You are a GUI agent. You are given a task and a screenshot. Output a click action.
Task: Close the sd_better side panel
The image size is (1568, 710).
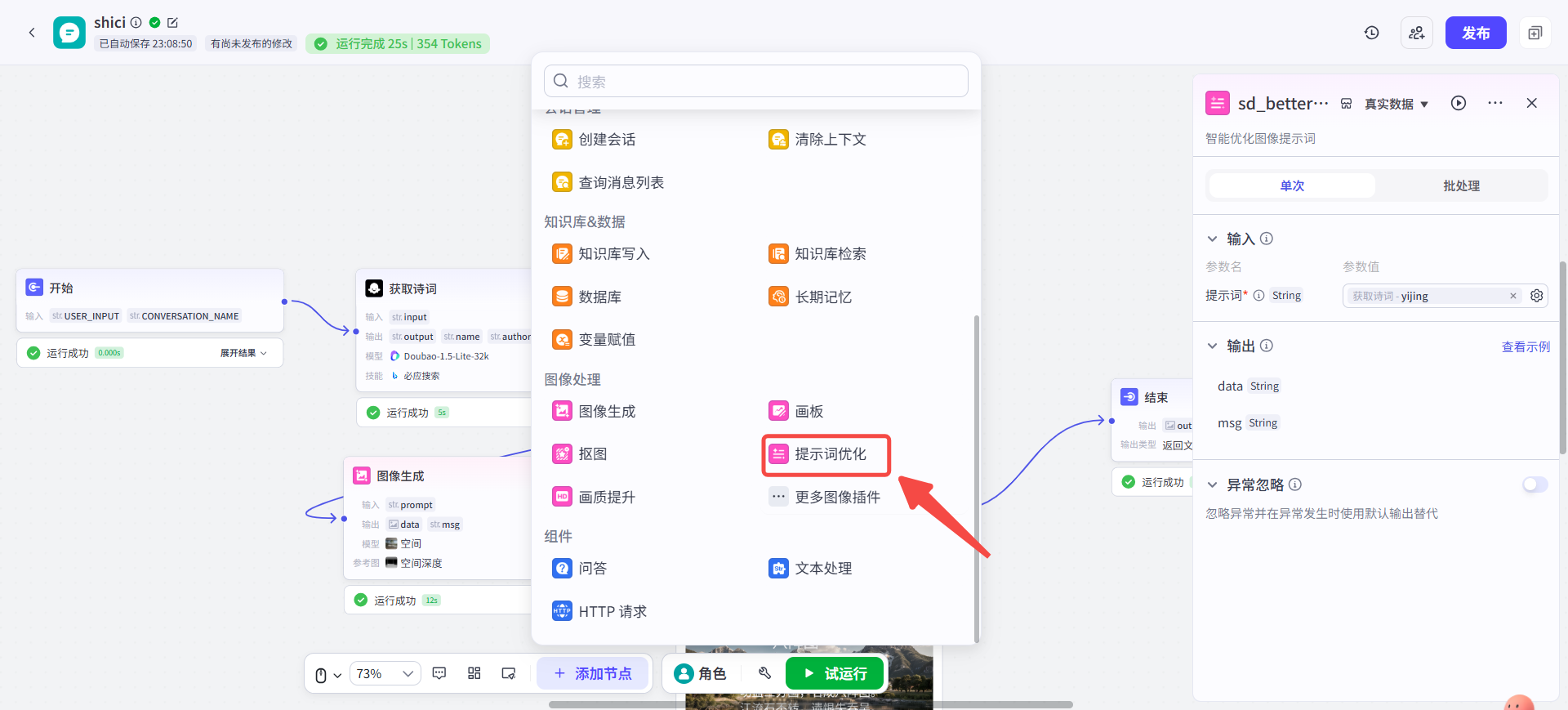click(1532, 103)
